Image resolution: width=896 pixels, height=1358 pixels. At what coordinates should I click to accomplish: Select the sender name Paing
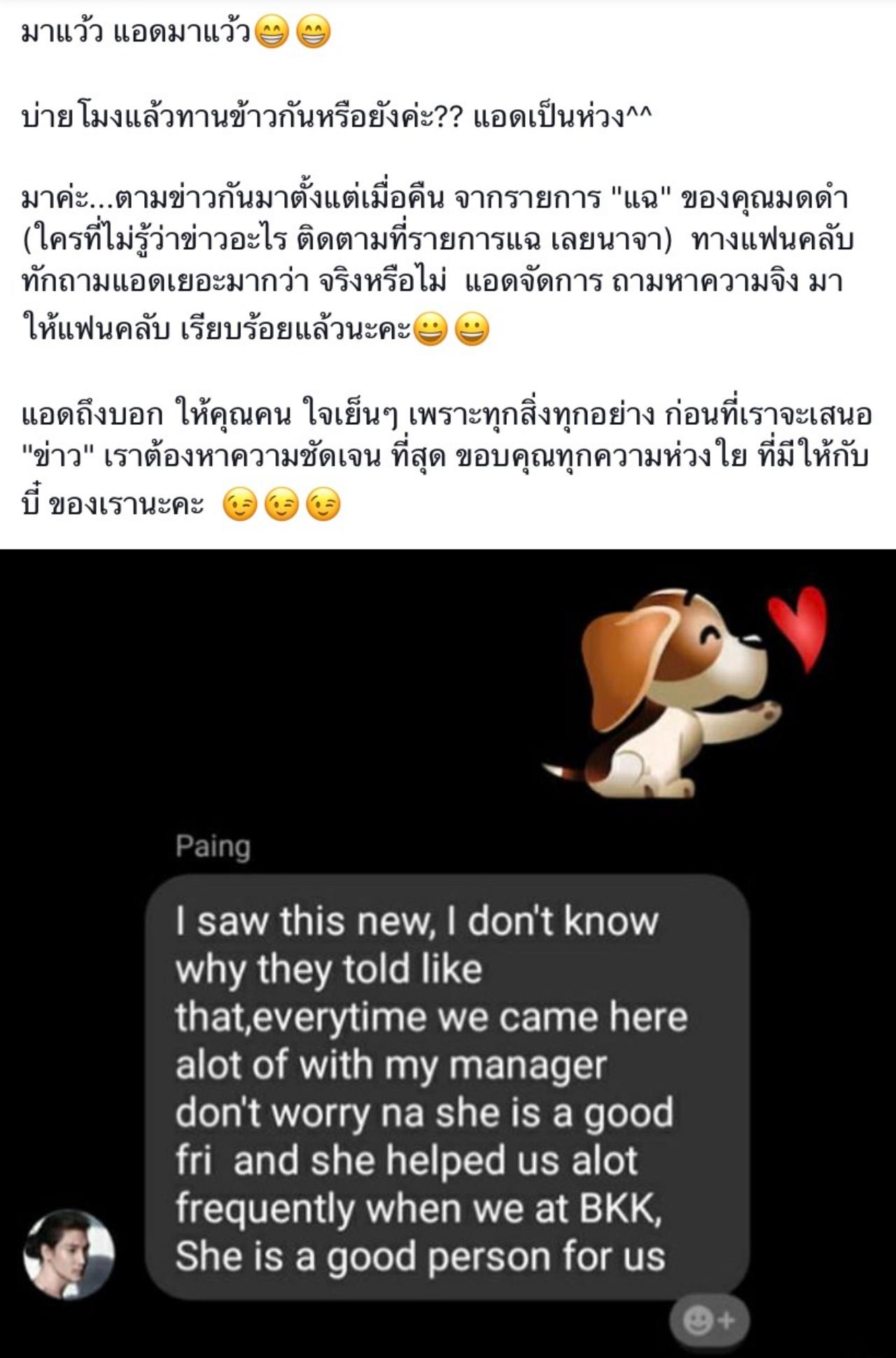[213, 846]
